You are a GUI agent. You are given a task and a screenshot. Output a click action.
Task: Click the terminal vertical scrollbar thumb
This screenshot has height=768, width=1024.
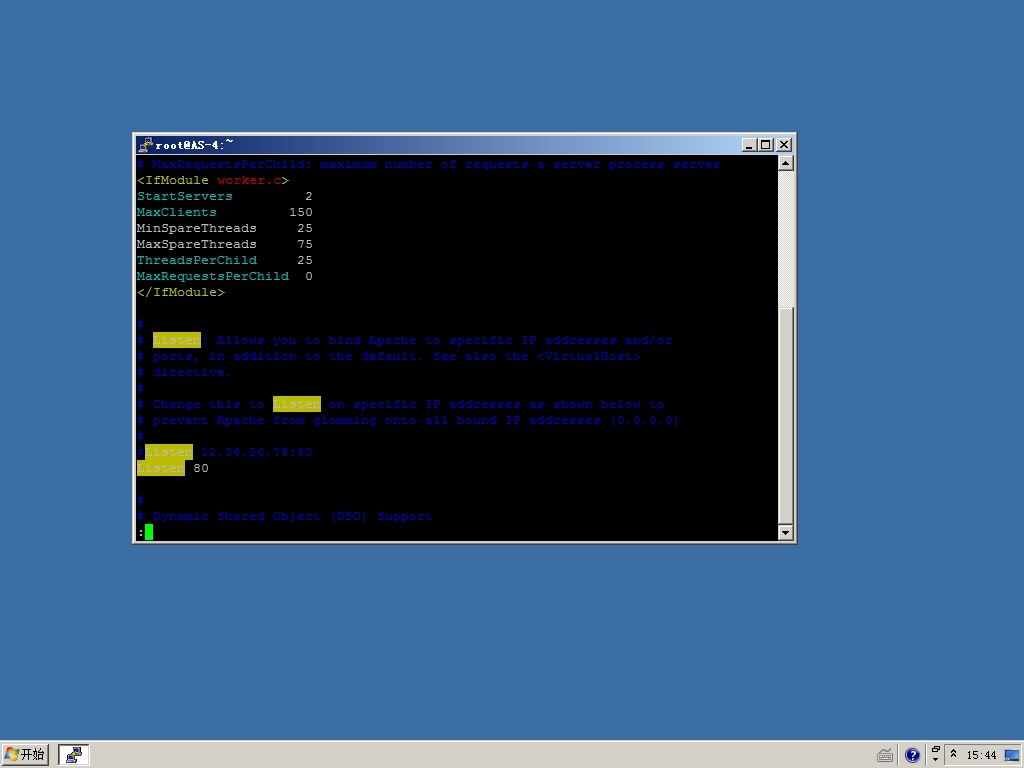786,415
